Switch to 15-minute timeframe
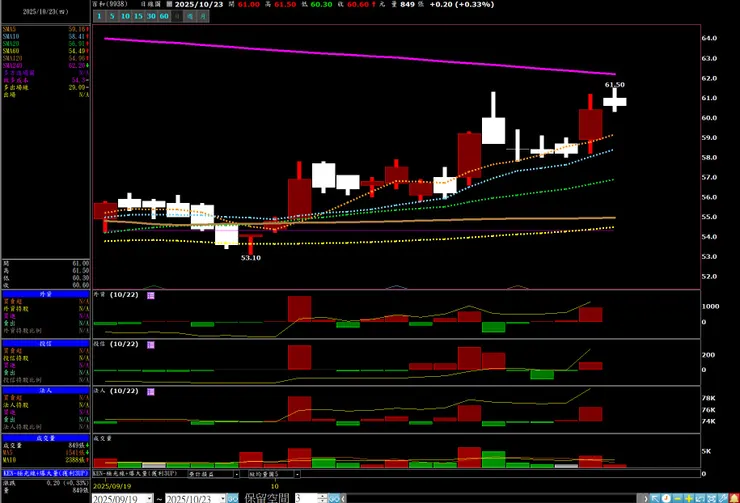The height and width of the screenshot is (503, 740). (x=138, y=16)
